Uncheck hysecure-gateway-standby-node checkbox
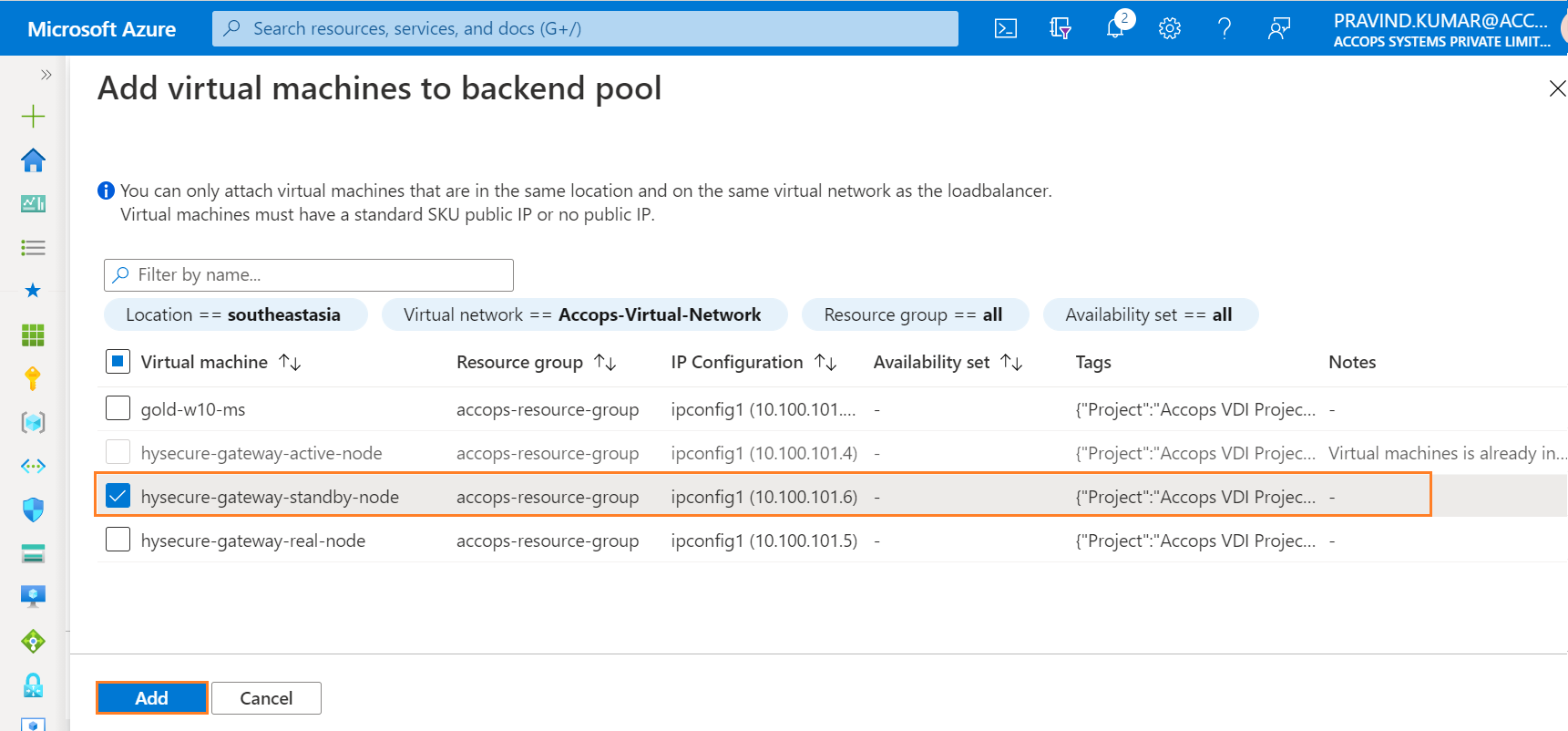1568x731 pixels. (x=118, y=495)
